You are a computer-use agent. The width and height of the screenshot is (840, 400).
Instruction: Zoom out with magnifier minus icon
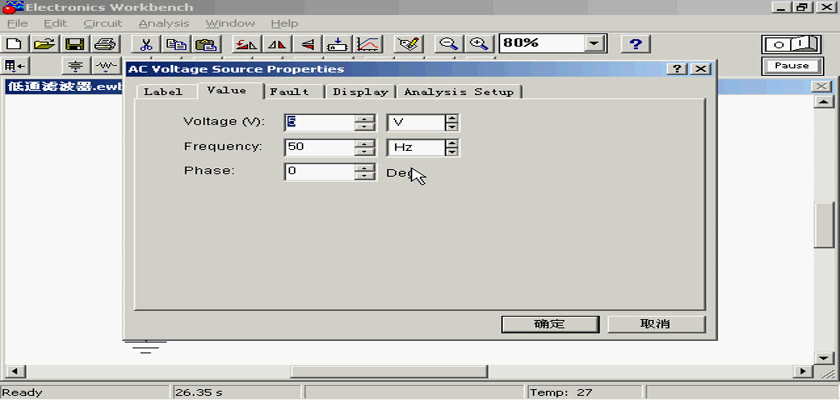click(449, 44)
